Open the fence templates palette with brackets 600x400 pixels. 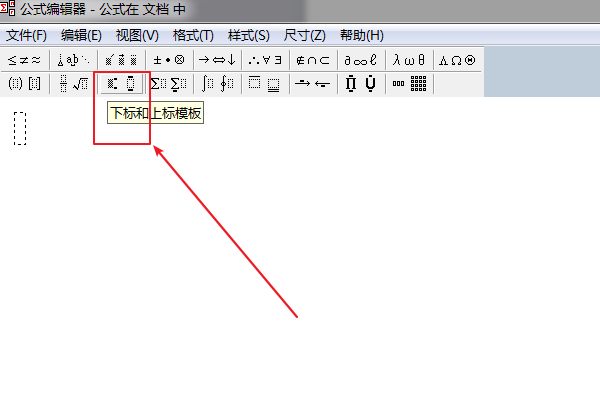(x=24, y=83)
